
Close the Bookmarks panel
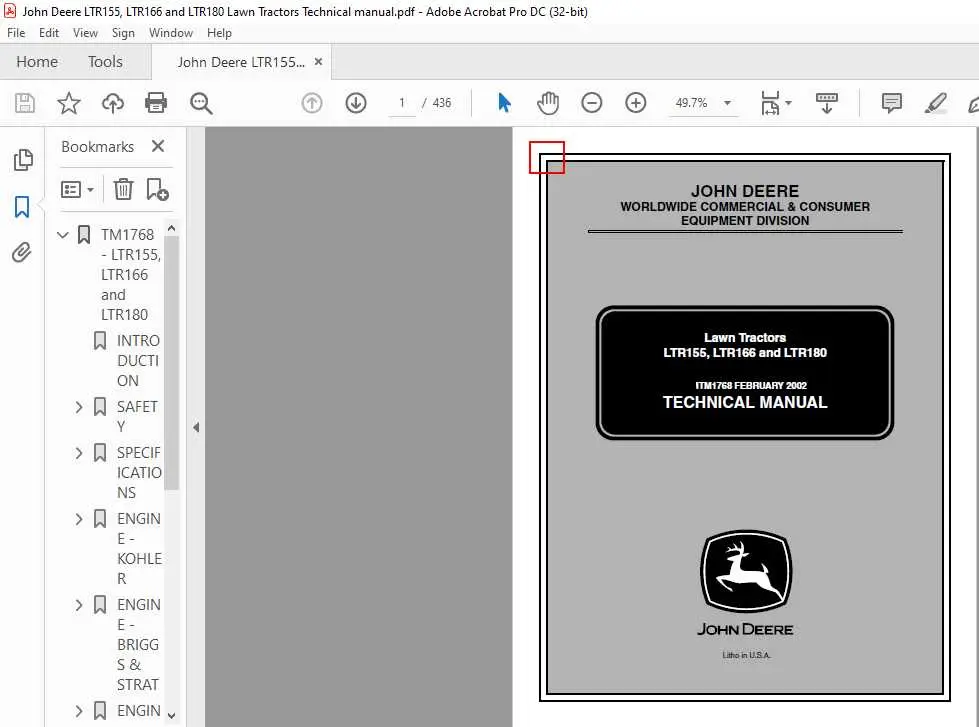coord(158,146)
